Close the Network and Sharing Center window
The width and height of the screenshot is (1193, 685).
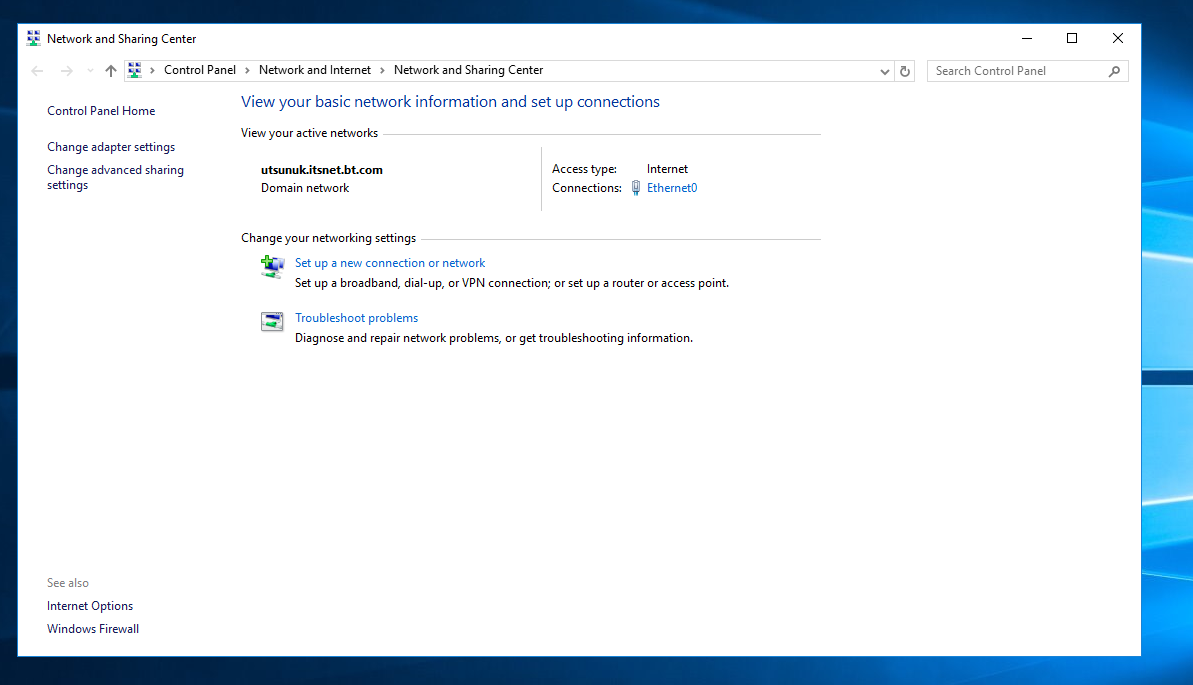[1118, 38]
